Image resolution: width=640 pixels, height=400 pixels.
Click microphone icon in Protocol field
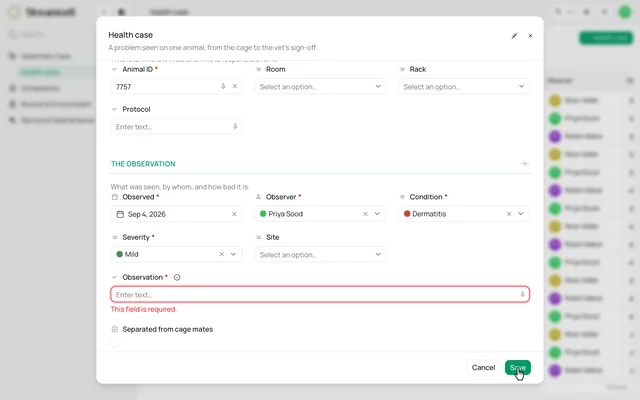235,127
